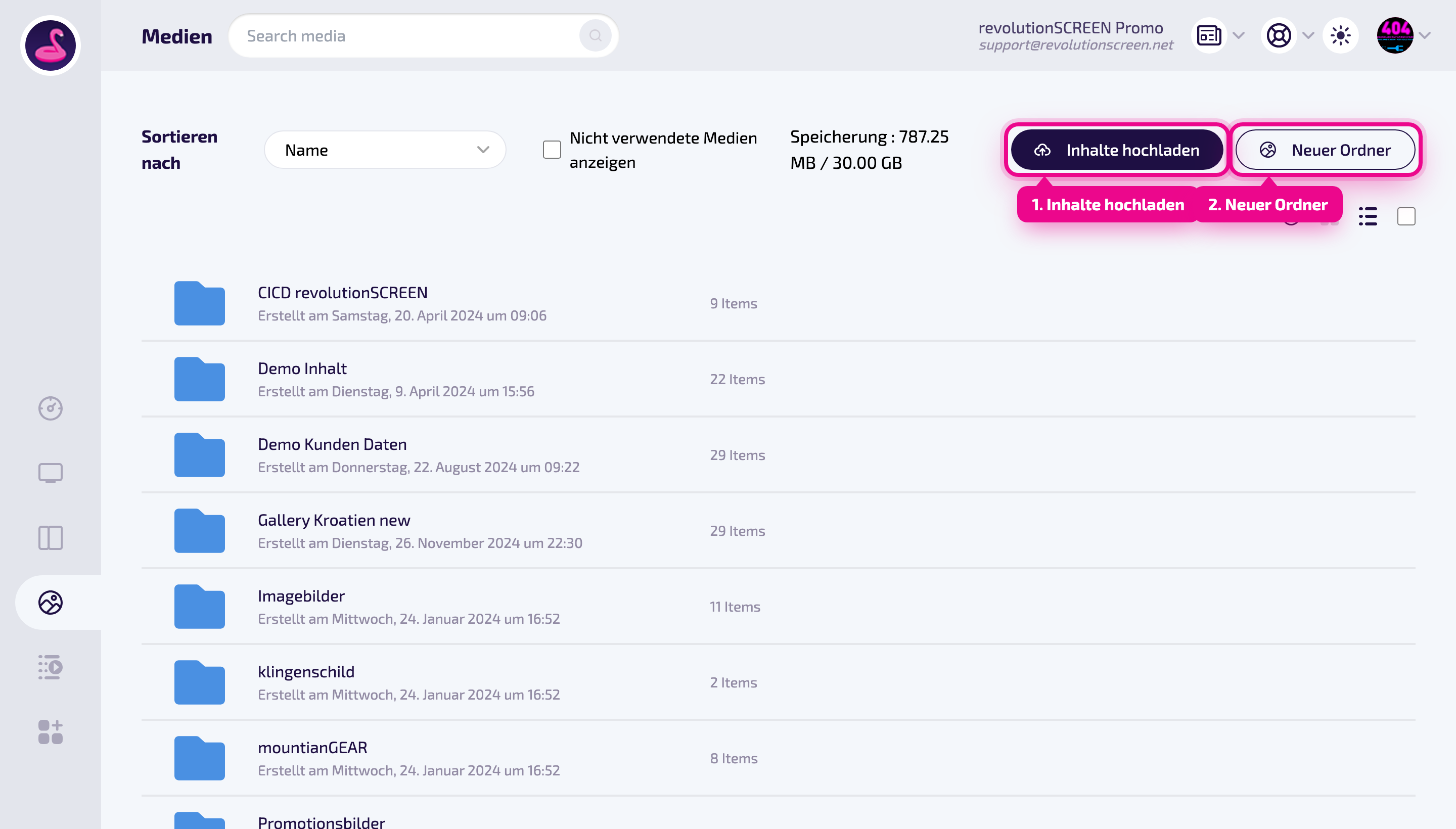Click '29 Items' count of Gallery Kroatien new
The height and width of the screenshot is (829, 1456).
click(x=737, y=530)
